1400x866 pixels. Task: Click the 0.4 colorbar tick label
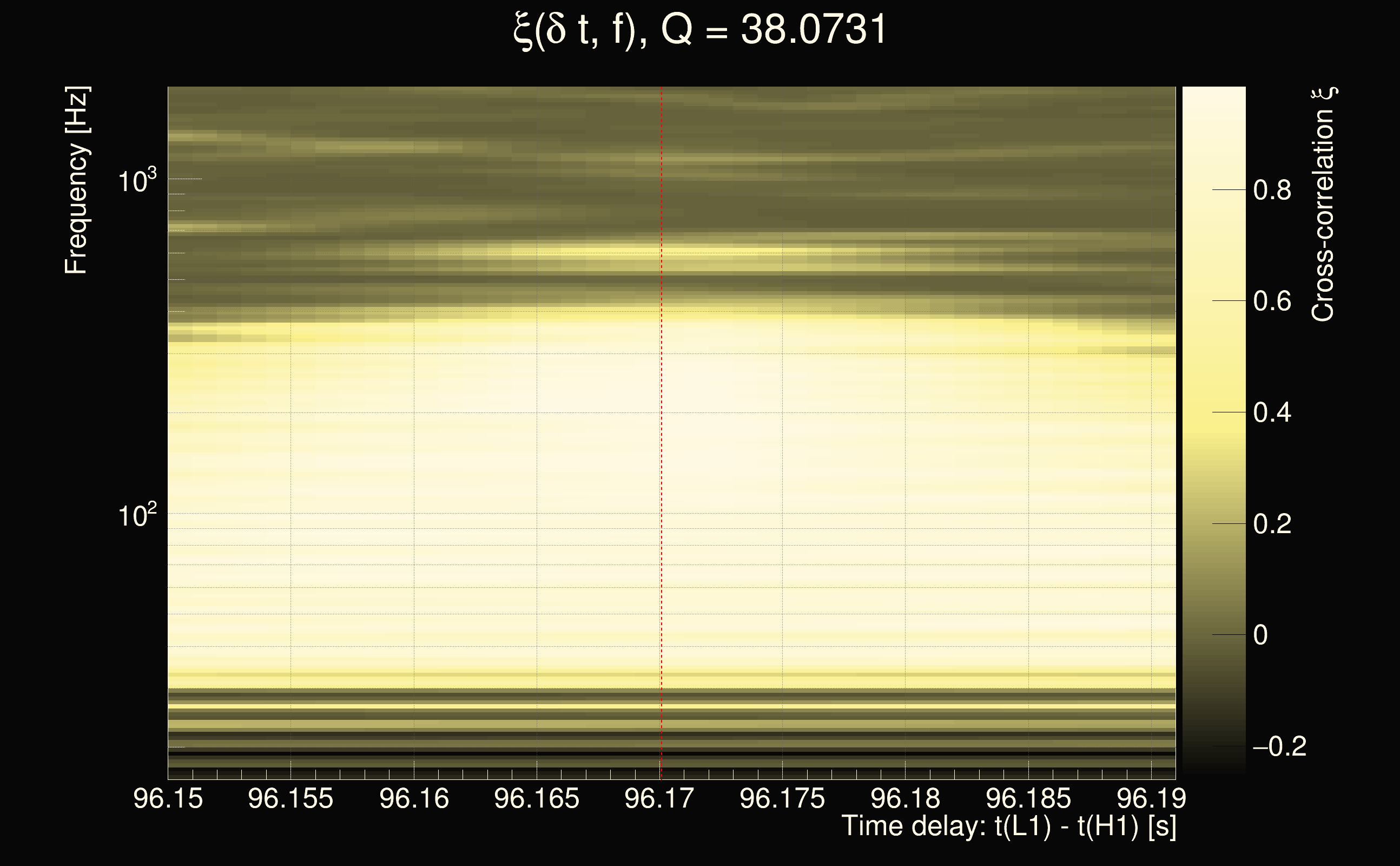pos(1272,412)
